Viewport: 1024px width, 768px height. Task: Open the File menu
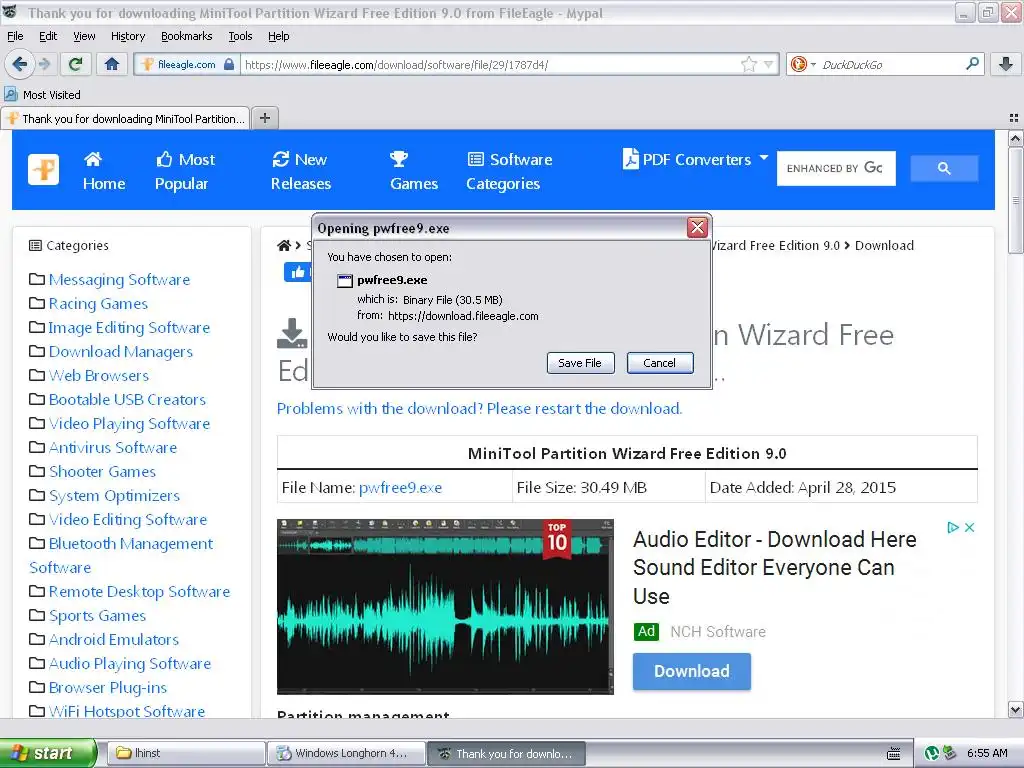[15, 36]
